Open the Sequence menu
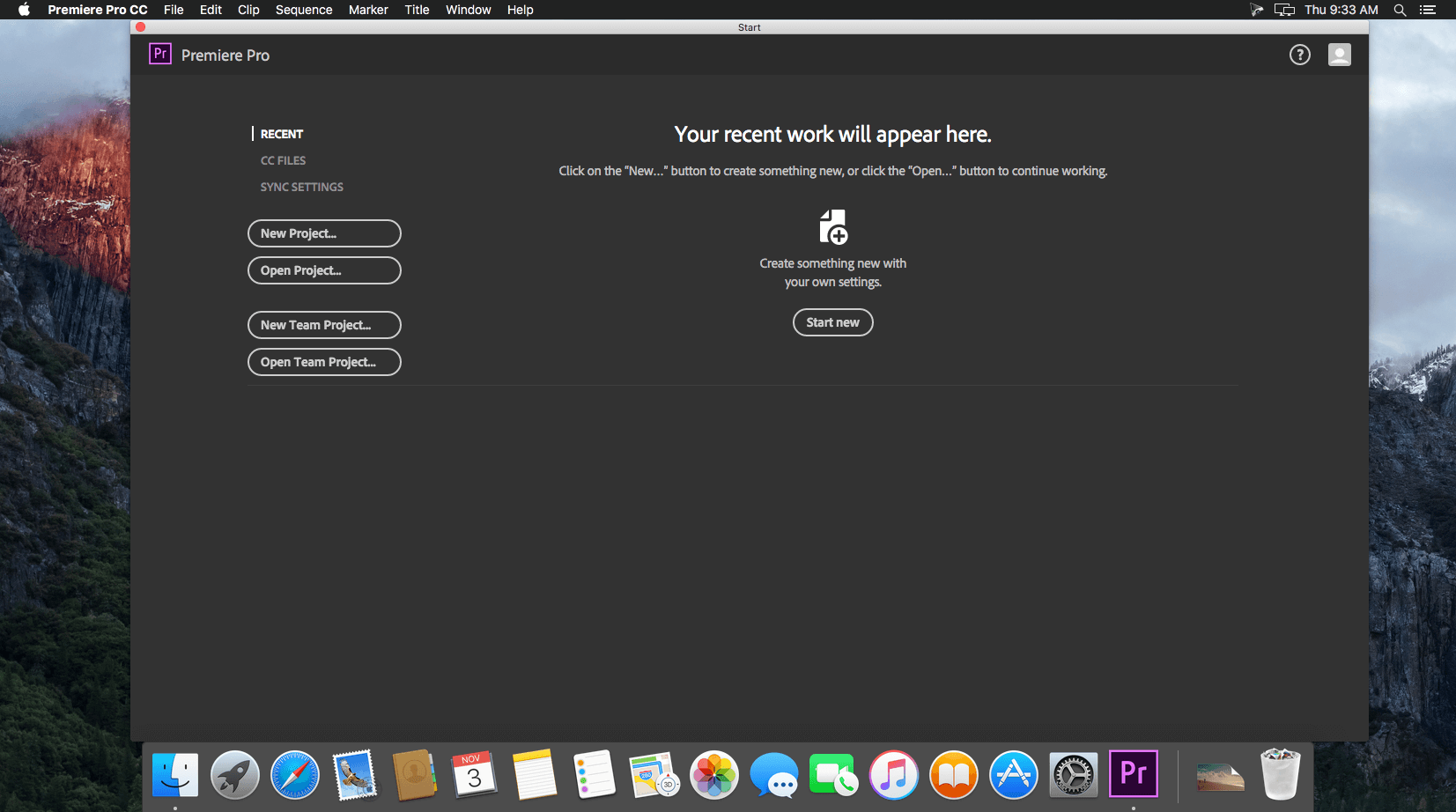Screen dimensions: 1456x812 (304, 10)
